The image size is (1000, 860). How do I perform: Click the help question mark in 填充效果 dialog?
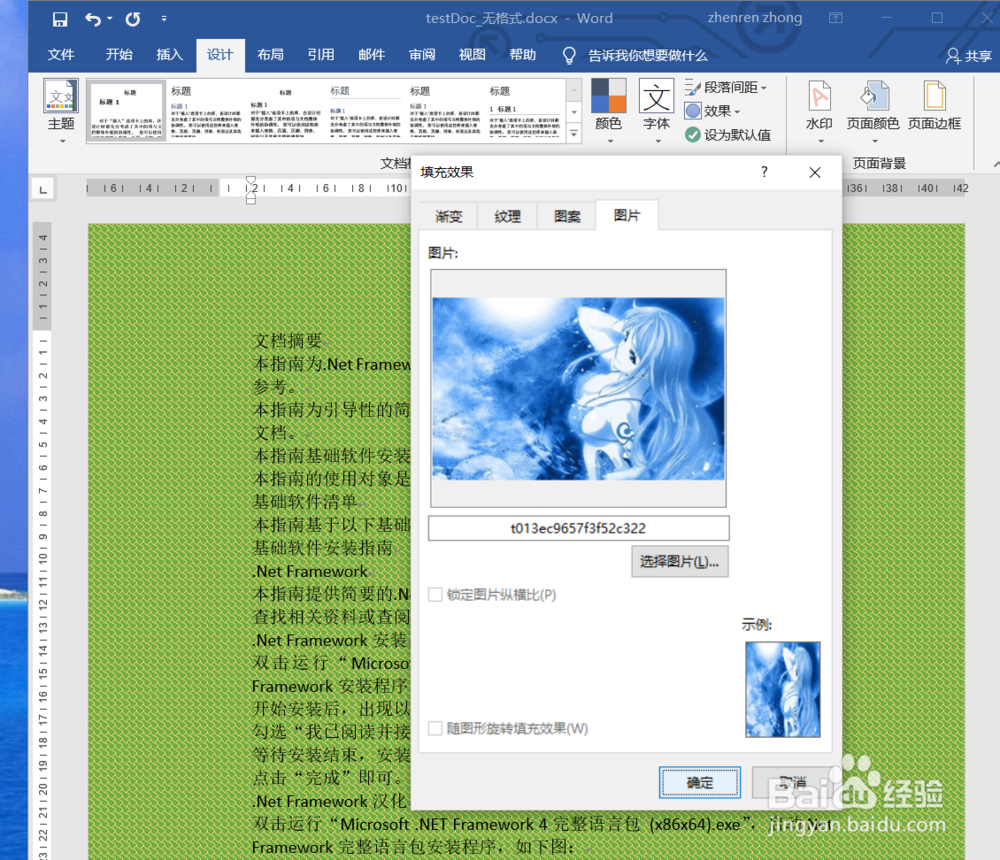pyautogui.click(x=764, y=172)
